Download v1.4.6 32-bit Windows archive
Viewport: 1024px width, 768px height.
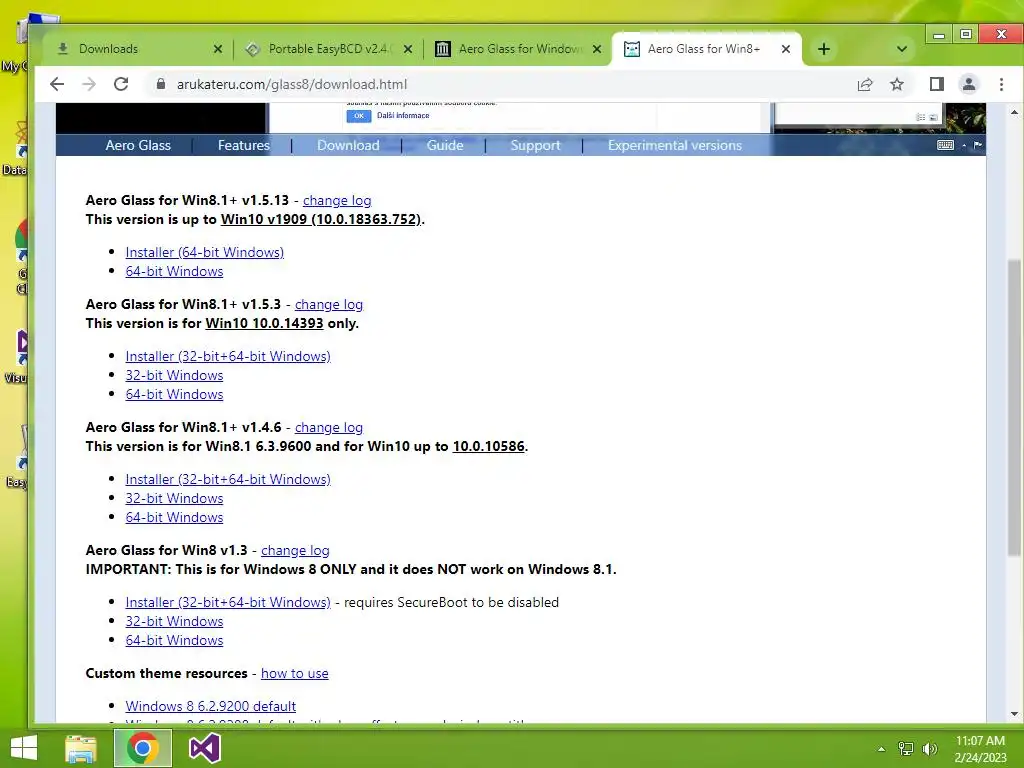point(174,498)
